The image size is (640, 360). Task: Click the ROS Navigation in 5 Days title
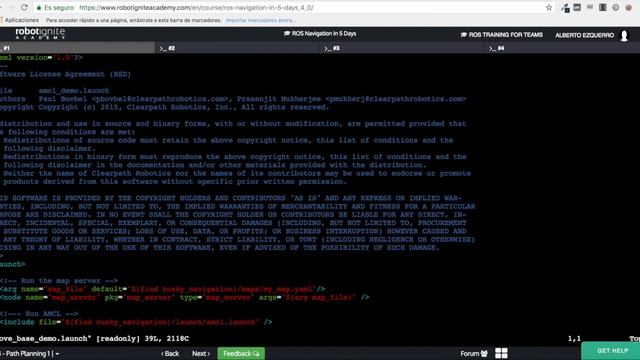[320, 33]
